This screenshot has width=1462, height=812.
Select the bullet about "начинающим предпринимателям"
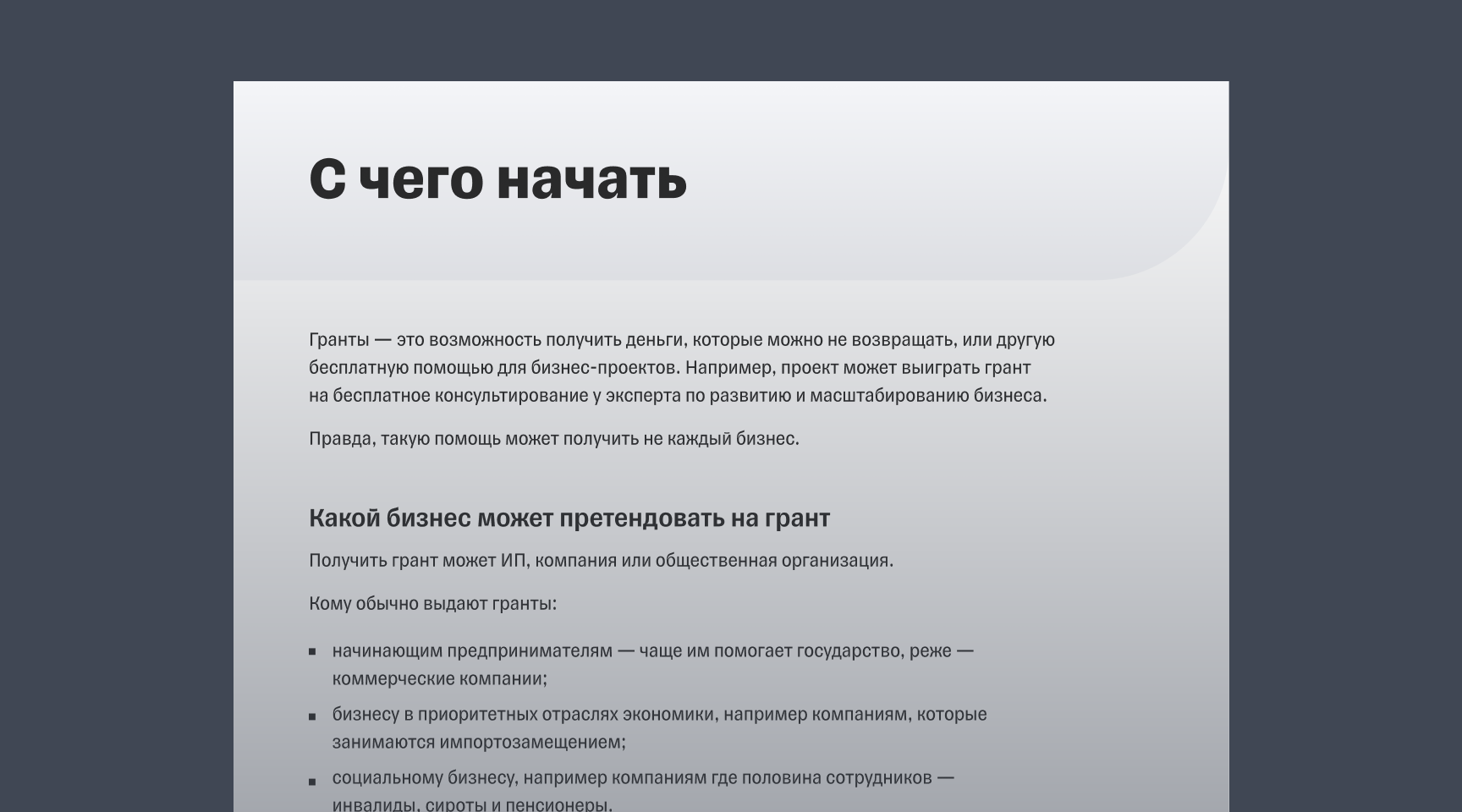click(x=474, y=651)
